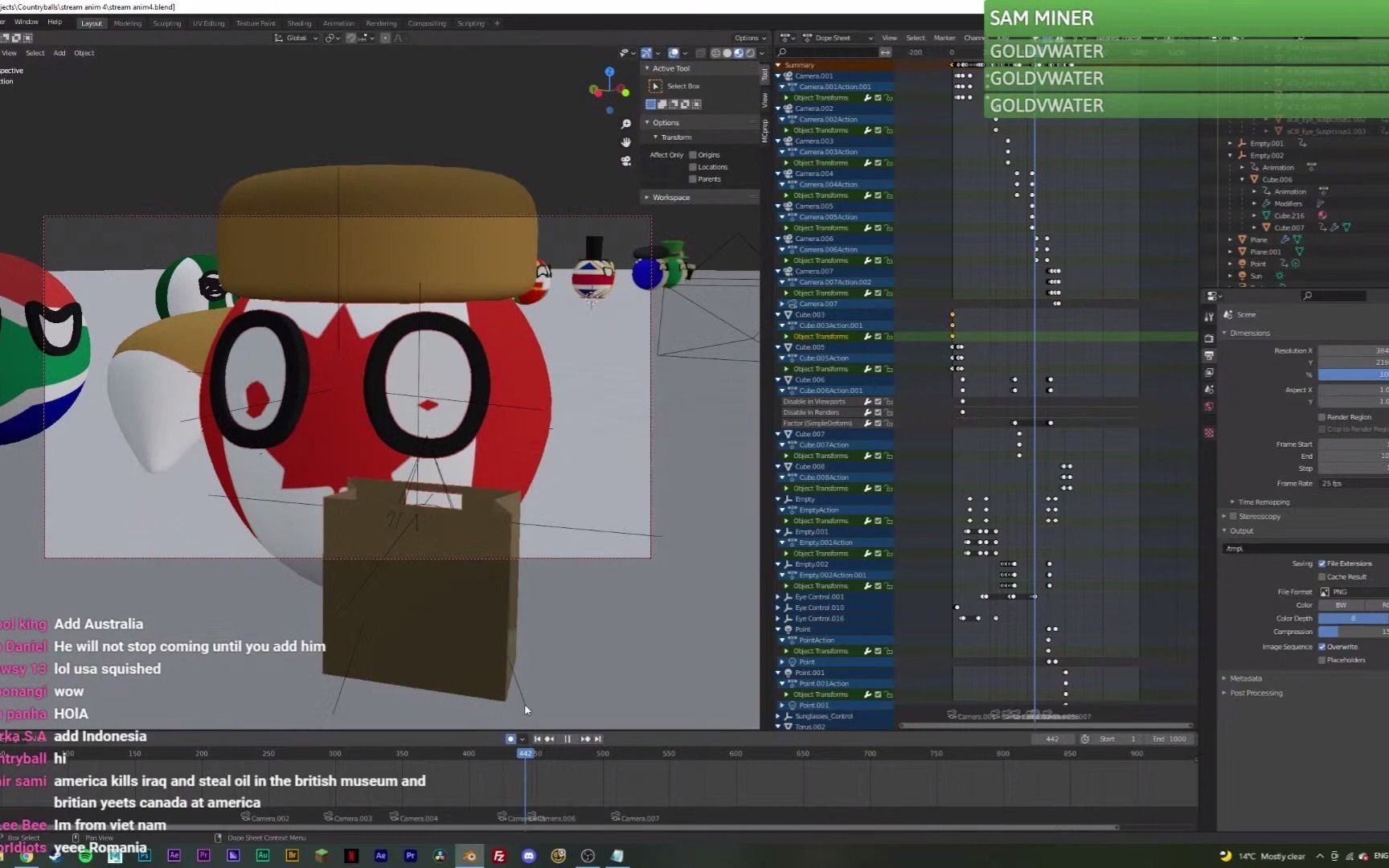Screen dimensions: 1389x868
Task: Switch viewport to solid shading
Action: (727, 53)
